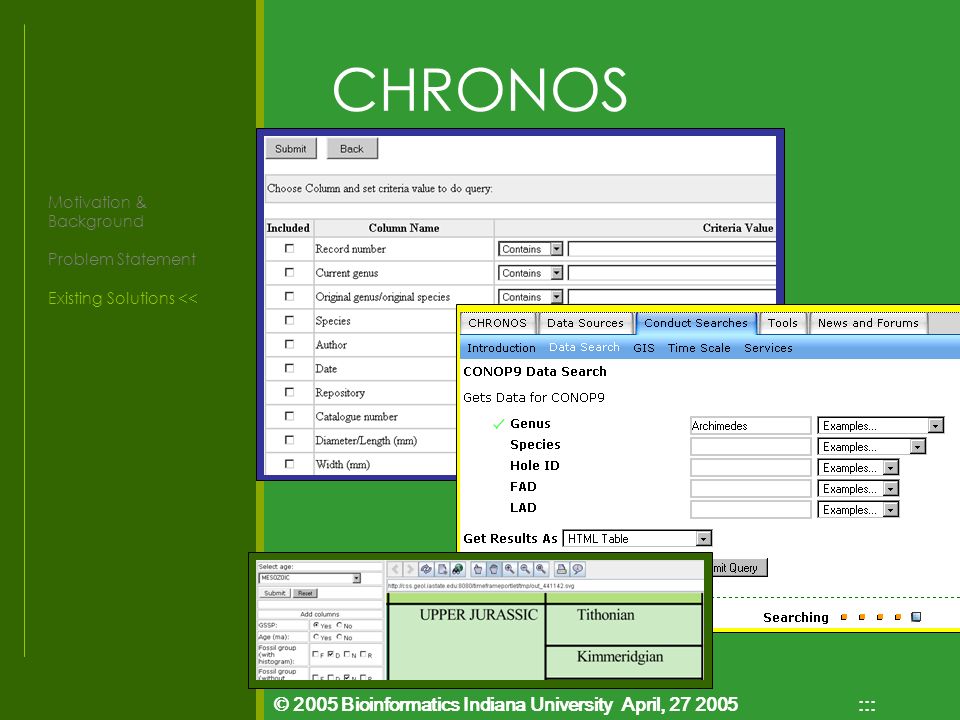Select the Age (ma) Yes radio button
Viewport: 960px width, 720px height.
pos(316,637)
